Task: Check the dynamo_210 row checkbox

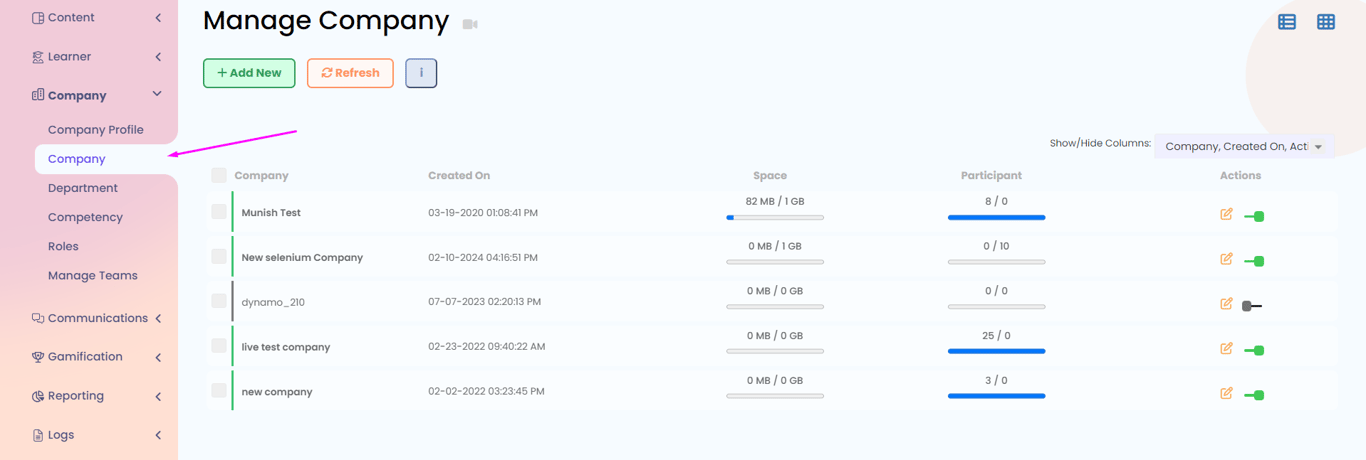Action: click(219, 300)
